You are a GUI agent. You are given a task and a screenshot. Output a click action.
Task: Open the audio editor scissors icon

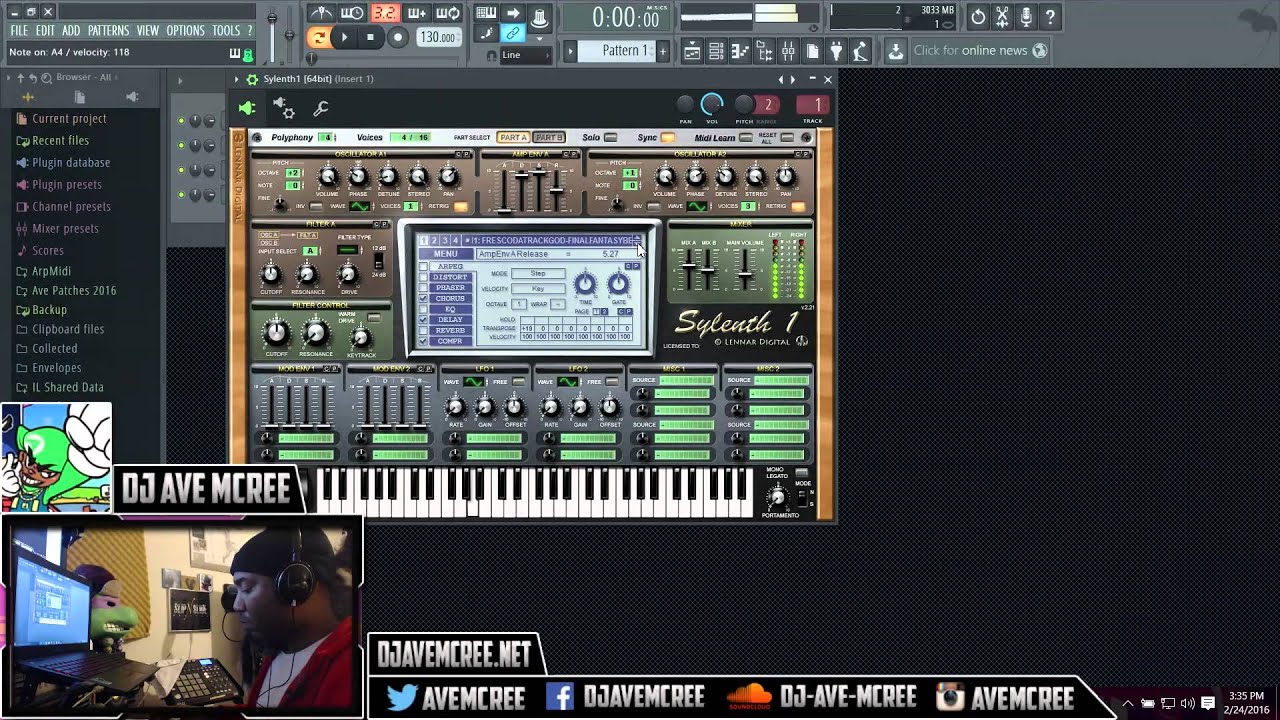1002,17
